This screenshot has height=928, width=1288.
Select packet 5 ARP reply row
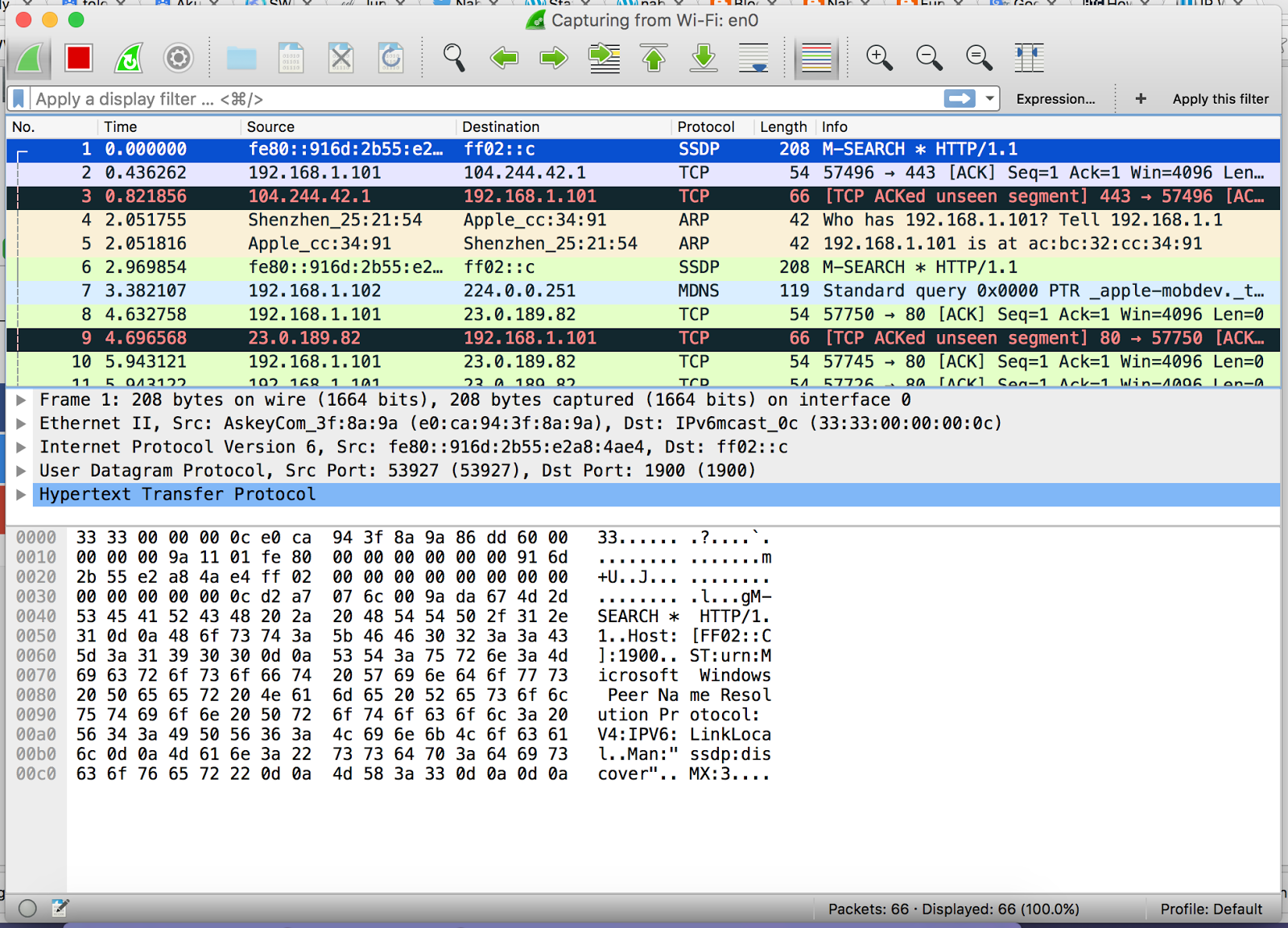coord(643,244)
